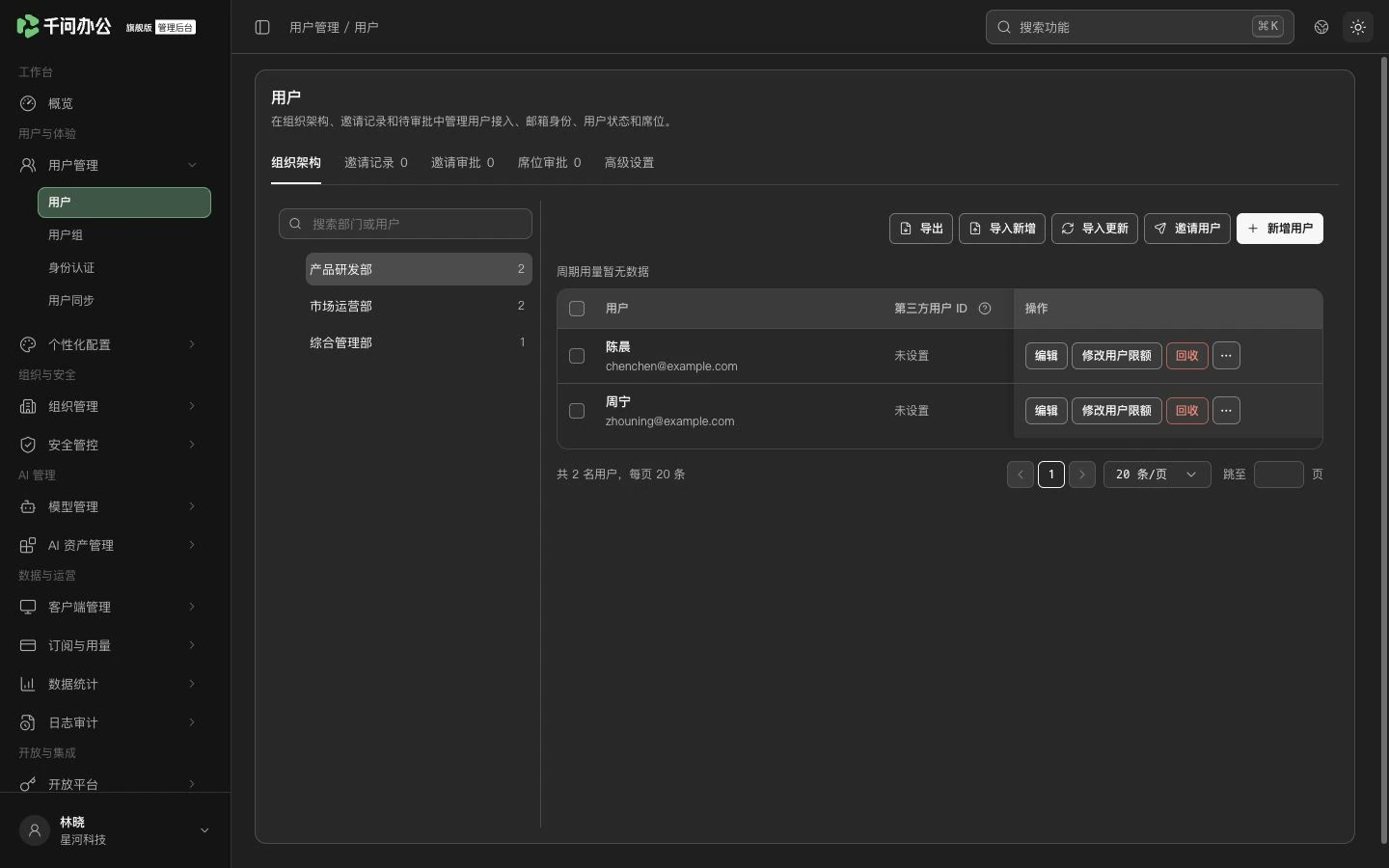Viewport: 1389px width, 868px height.
Task: Click the 导出 export button
Action: (x=921, y=229)
